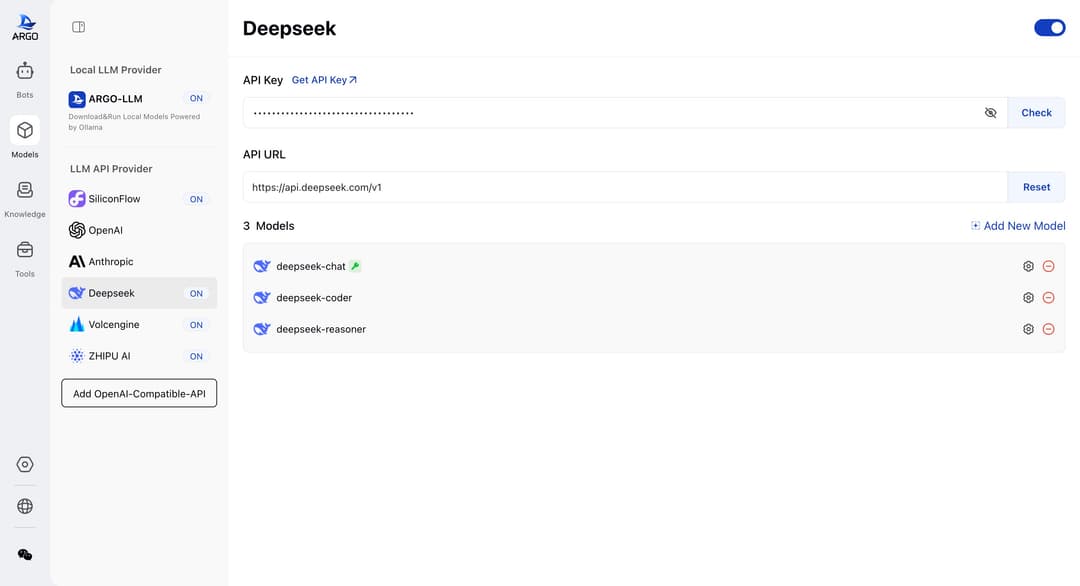Click Add New Model

click(x=1018, y=226)
